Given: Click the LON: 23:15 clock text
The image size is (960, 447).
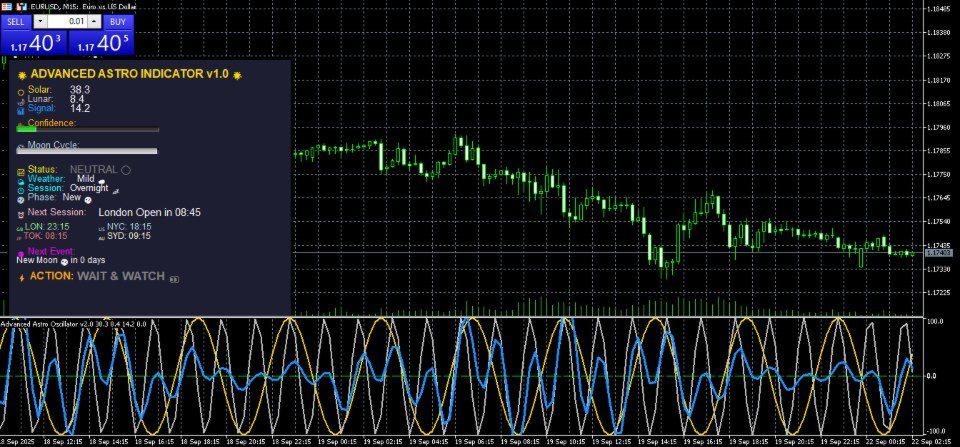Looking at the screenshot, I should coord(47,227).
